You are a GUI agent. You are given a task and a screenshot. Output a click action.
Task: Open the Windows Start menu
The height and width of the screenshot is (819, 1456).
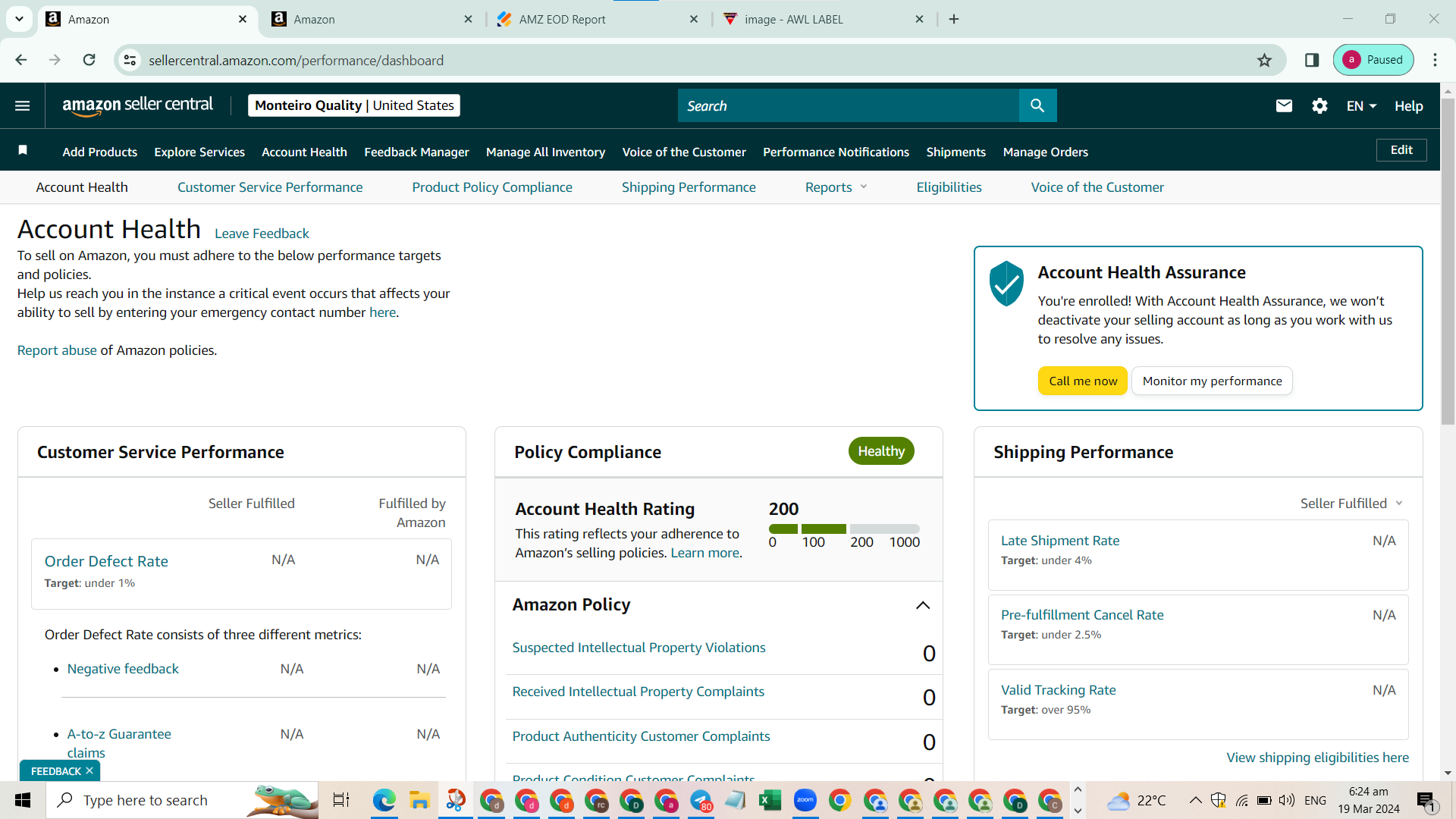23,800
